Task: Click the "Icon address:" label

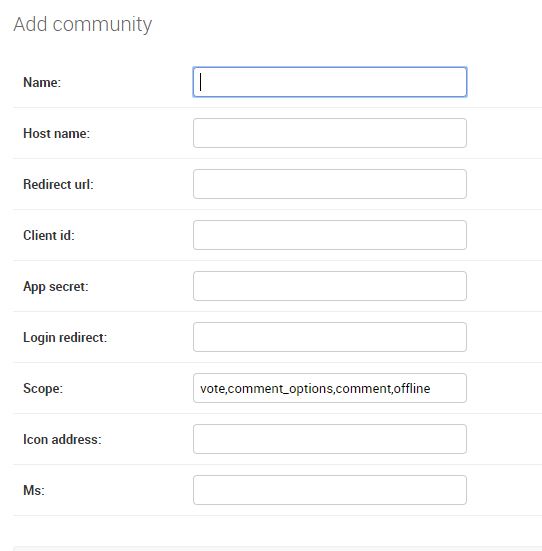Action: (x=62, y=439)
